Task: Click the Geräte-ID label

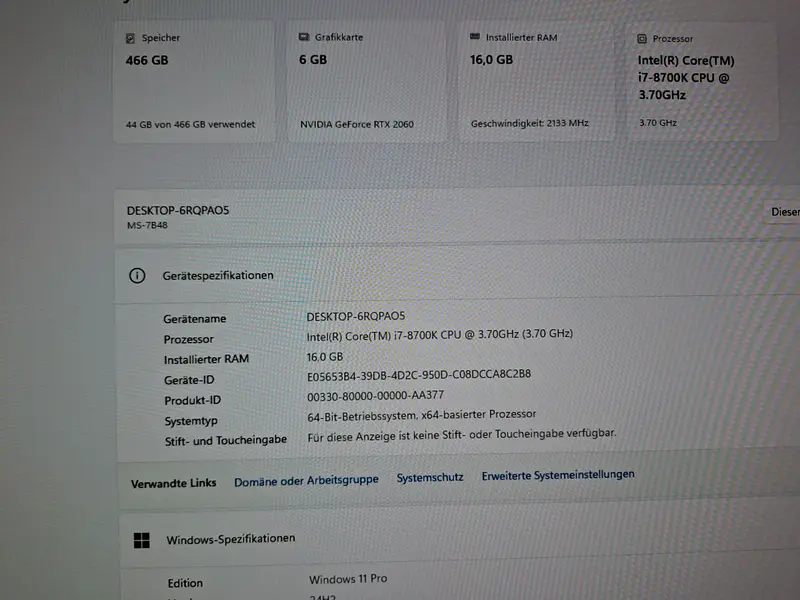Action: 189,380
